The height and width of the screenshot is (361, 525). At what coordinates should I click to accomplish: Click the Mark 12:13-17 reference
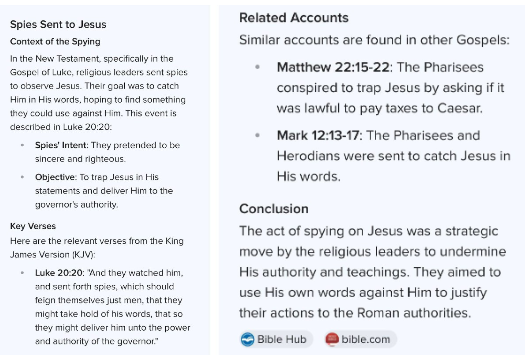pyautogui.click(x=318, y=136)
